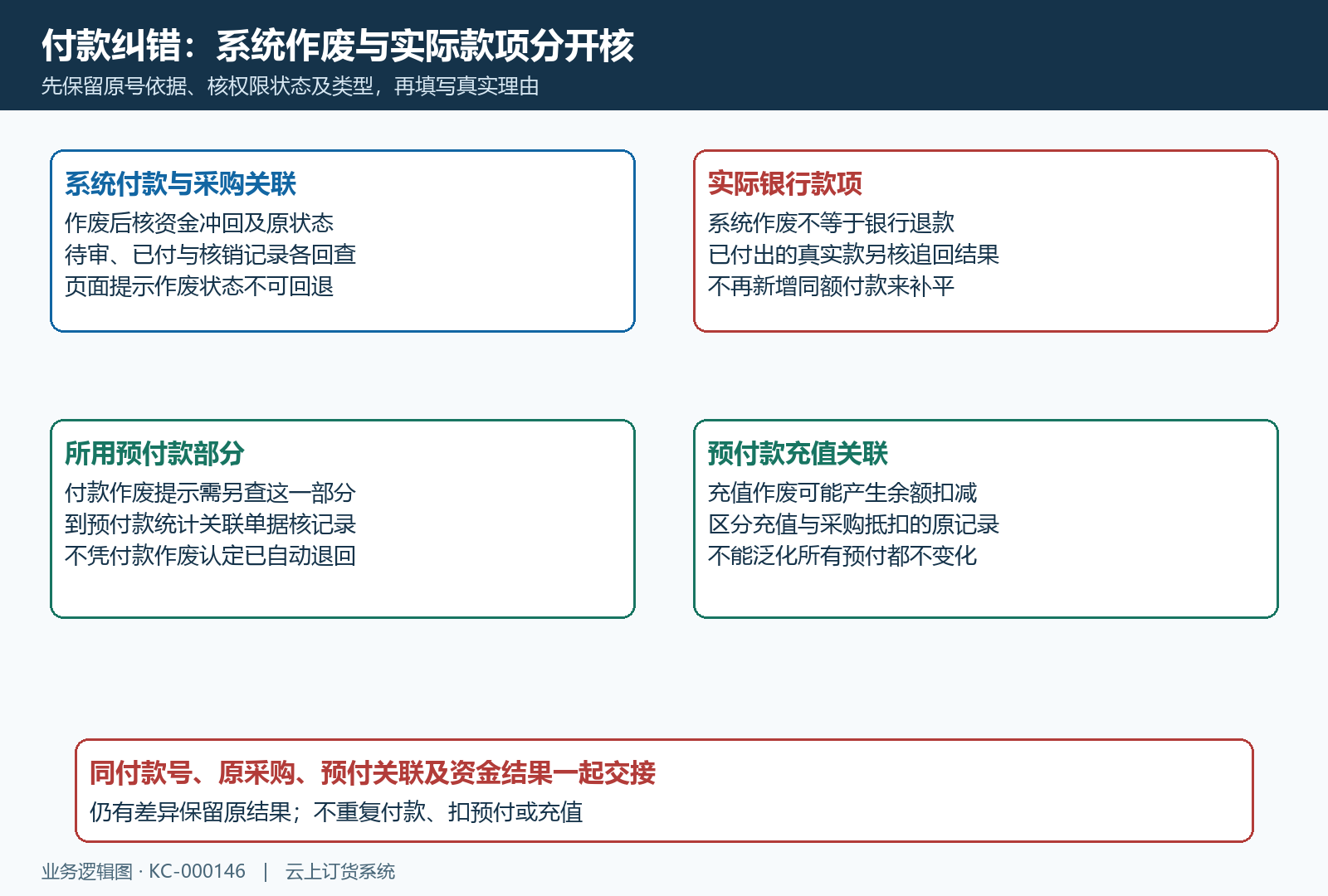Click the line 区分充值与采购抵扣的原记录
Image resolution: width=1328 pixels, height=896 pixels.
pos(853,524)
